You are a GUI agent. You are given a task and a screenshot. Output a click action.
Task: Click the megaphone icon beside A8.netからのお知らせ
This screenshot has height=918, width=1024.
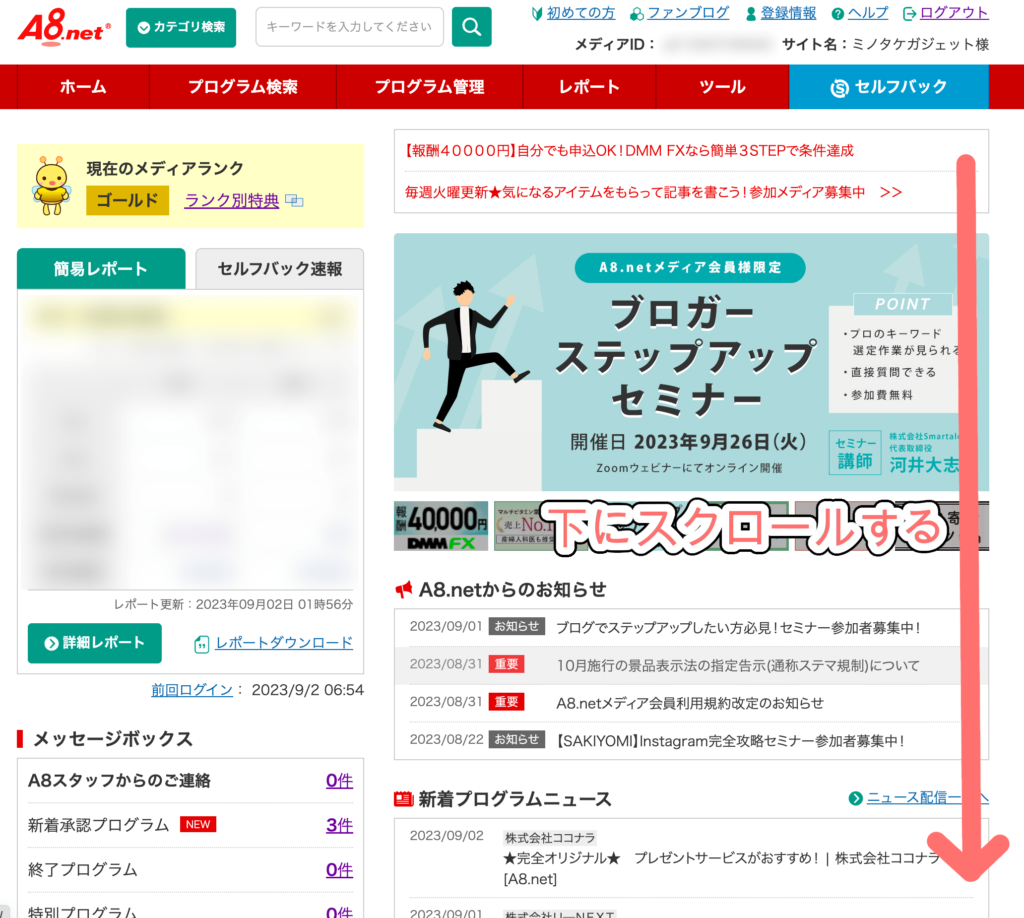coord(404,590)
